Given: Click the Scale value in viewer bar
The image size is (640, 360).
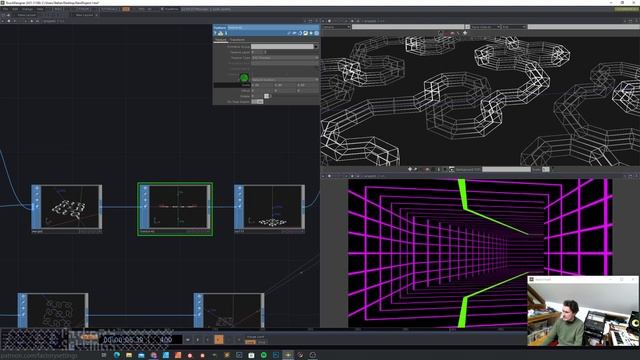Looking at the screenshot, I should click(x=546, y=169).
